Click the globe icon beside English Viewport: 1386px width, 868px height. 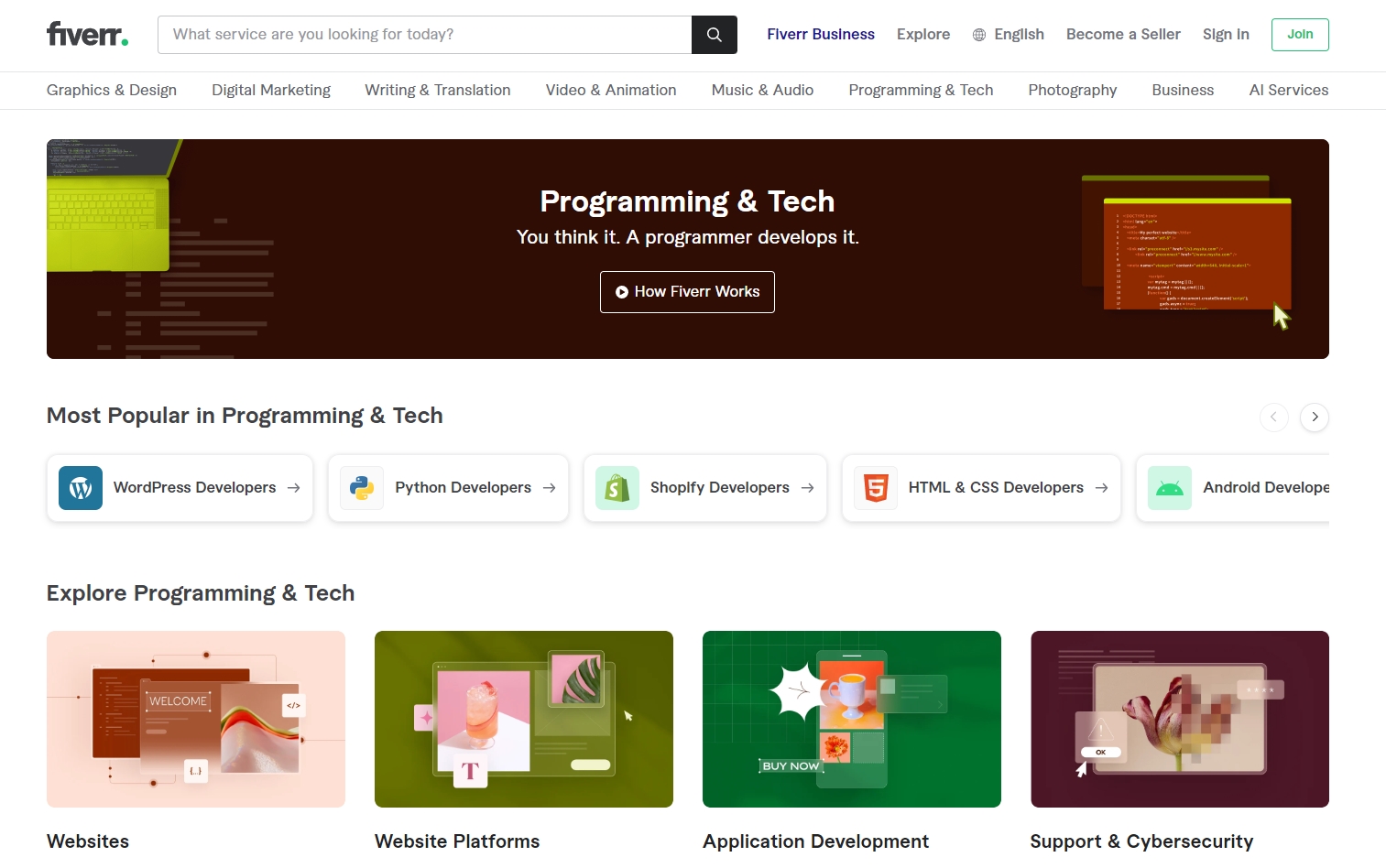coord(979,35)
